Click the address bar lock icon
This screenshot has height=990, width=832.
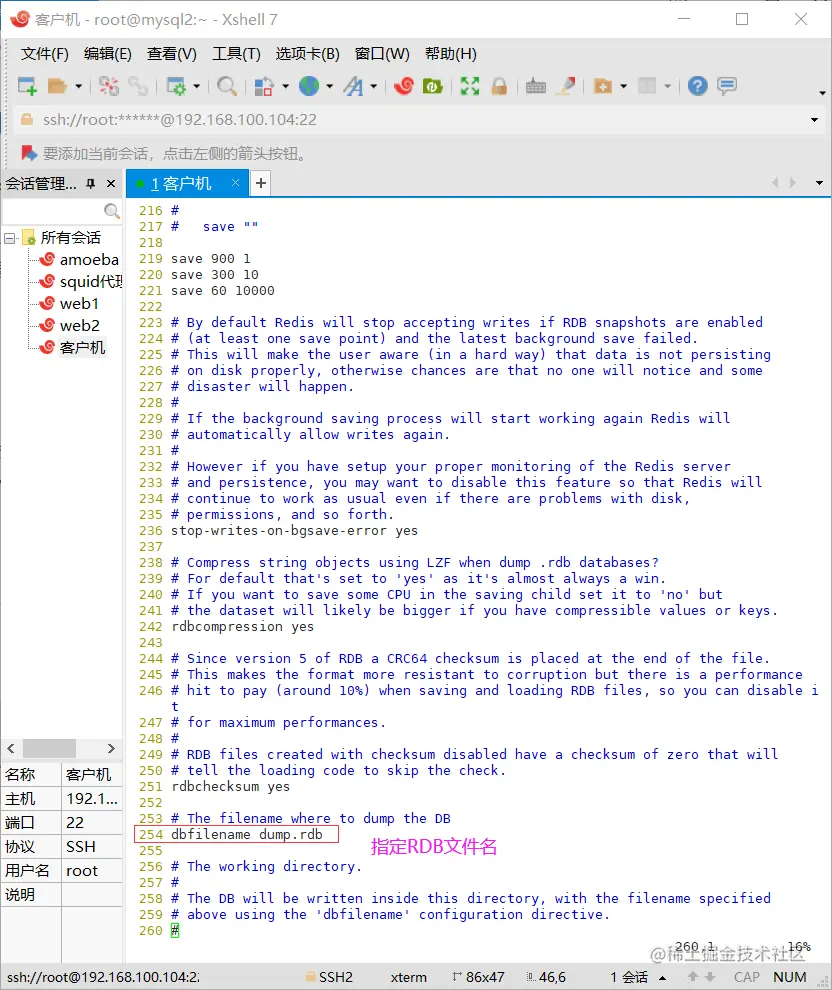(x=27, y=119)
